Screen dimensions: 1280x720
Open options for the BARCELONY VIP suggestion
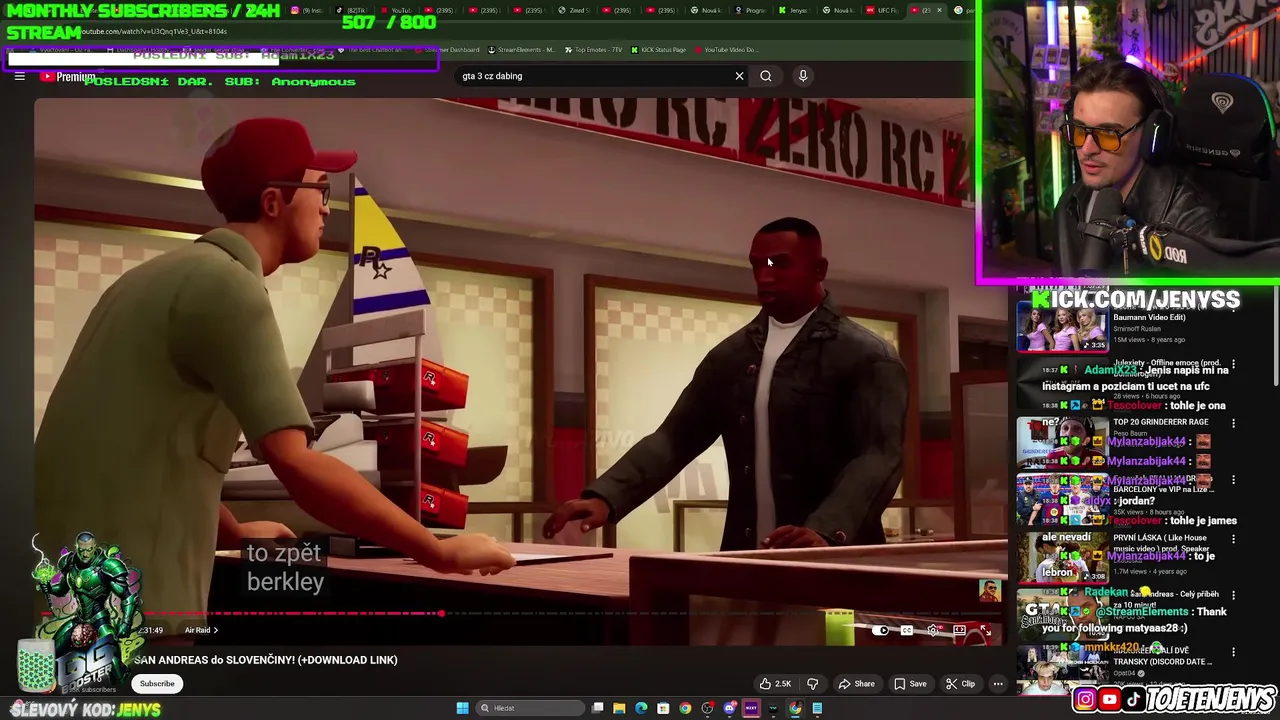1233,480
